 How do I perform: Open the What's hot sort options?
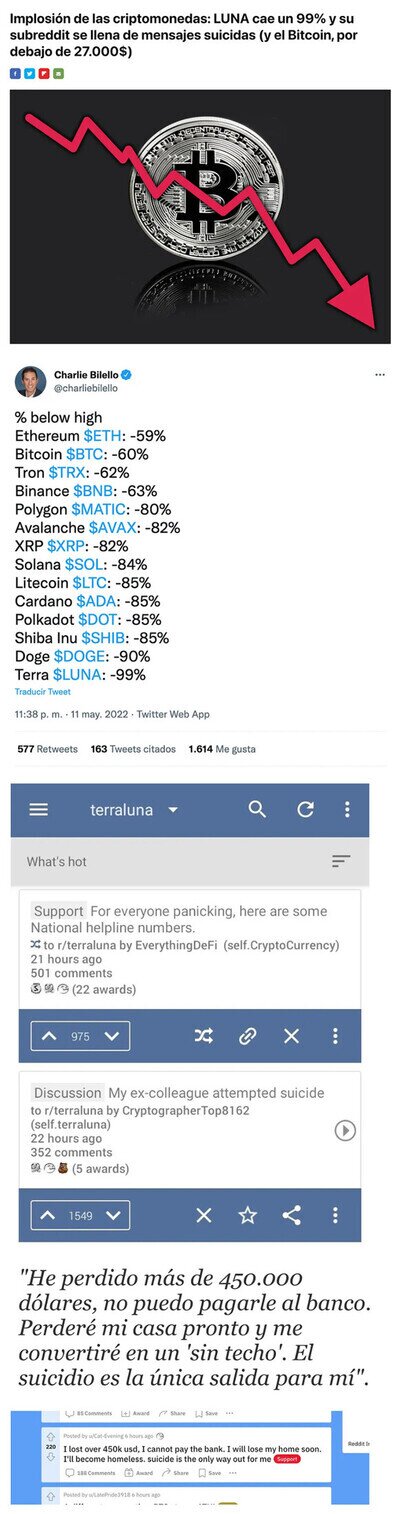(341, 861)
